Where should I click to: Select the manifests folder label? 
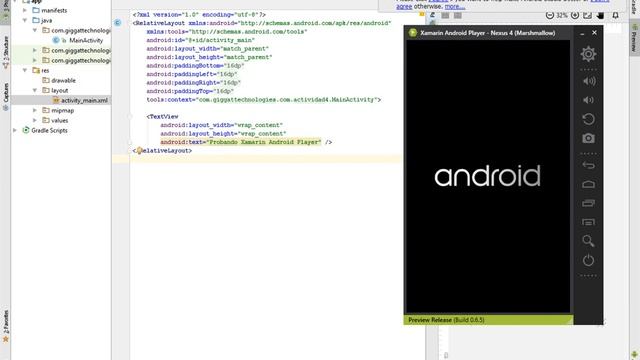pyautogui.click(x=54, y=10)
